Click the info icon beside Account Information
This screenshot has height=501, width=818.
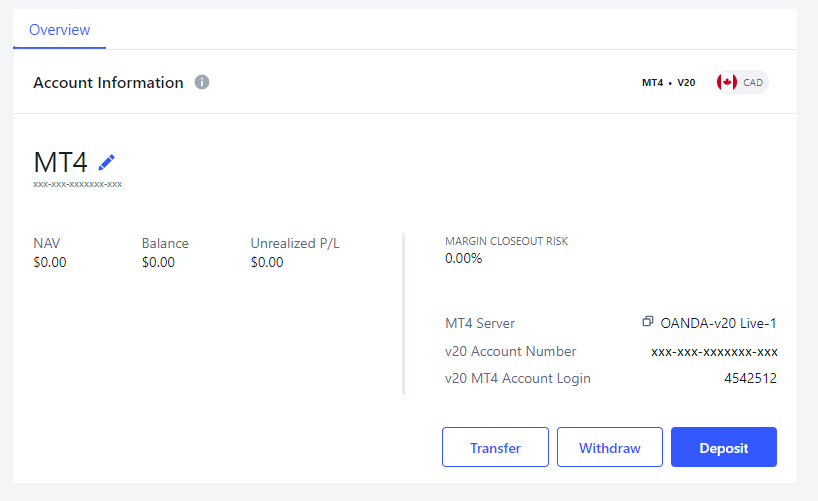(x=202, y=82)
